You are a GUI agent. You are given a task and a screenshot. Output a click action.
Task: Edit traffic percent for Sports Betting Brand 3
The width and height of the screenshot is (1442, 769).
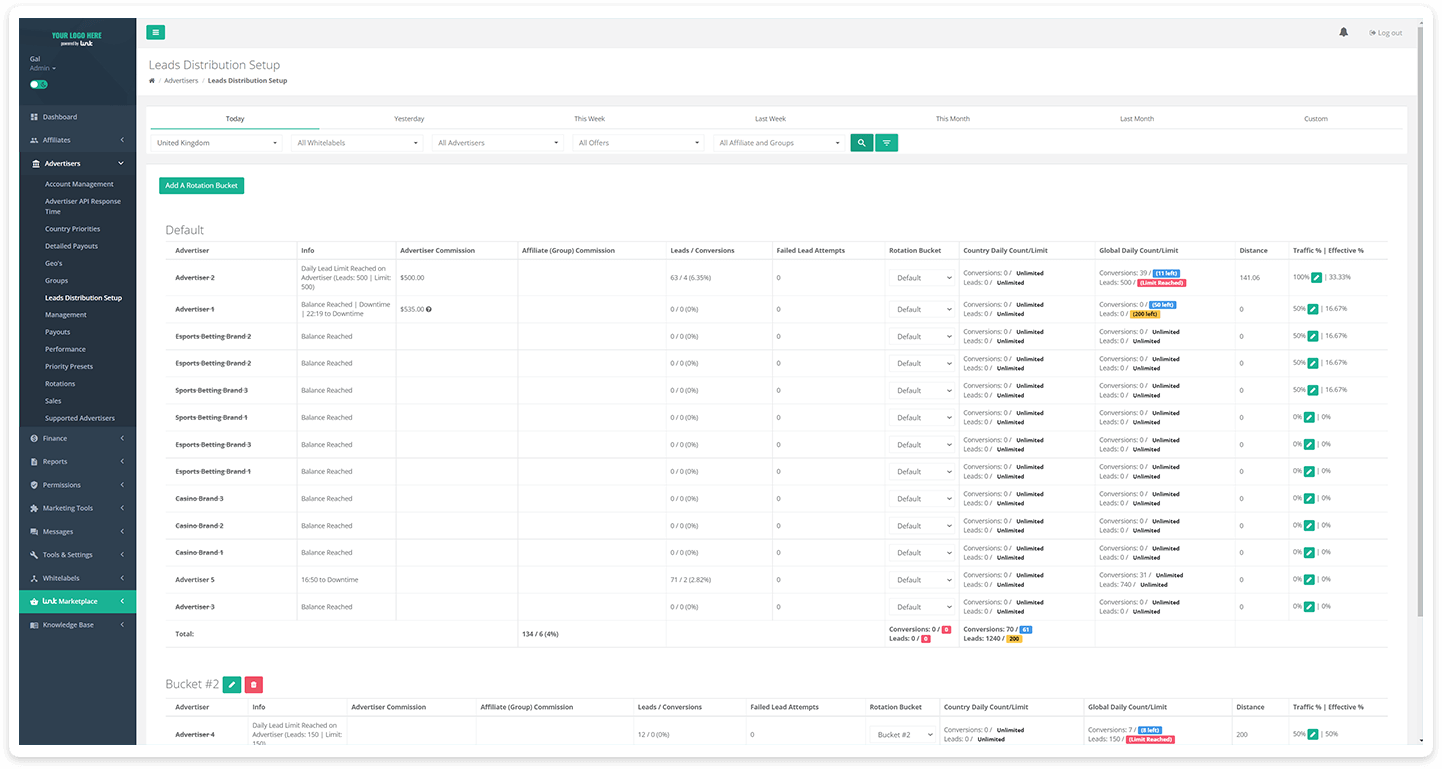pos(1313,390)
